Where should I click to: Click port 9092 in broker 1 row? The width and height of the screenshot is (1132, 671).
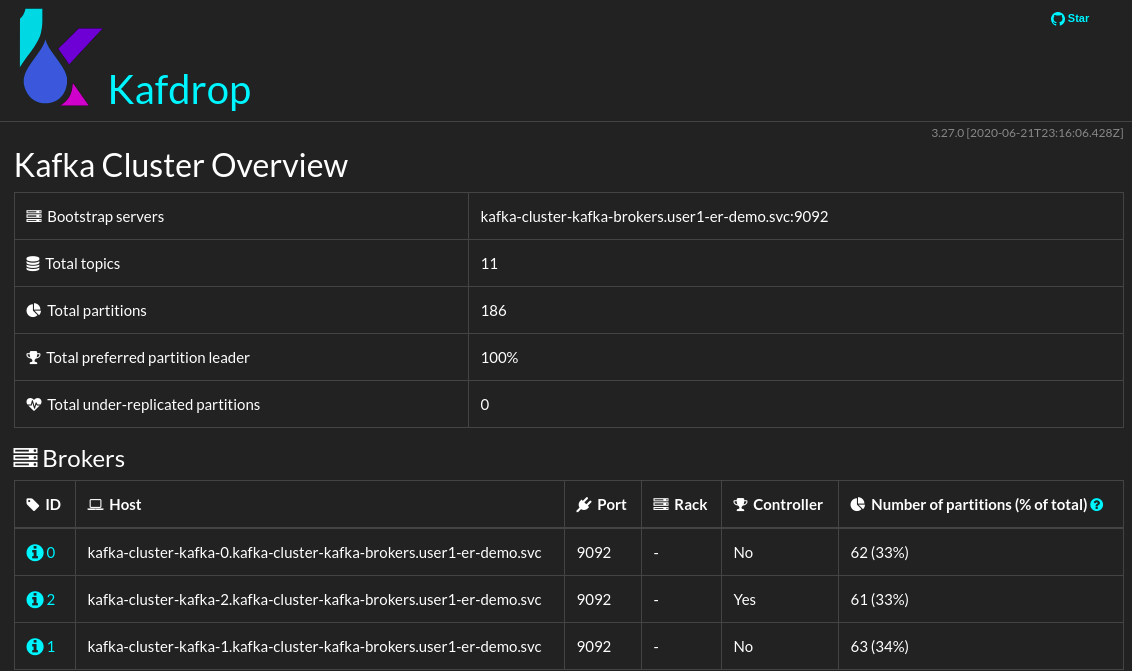point(593,646)
